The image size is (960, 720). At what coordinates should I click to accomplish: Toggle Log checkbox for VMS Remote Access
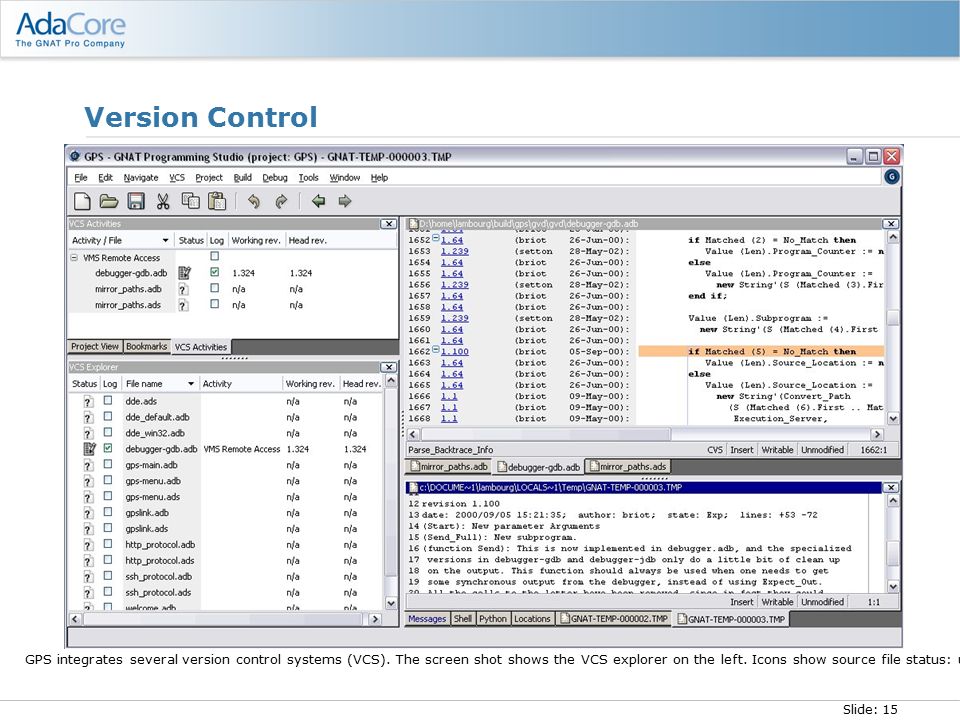tap(214, 256)
